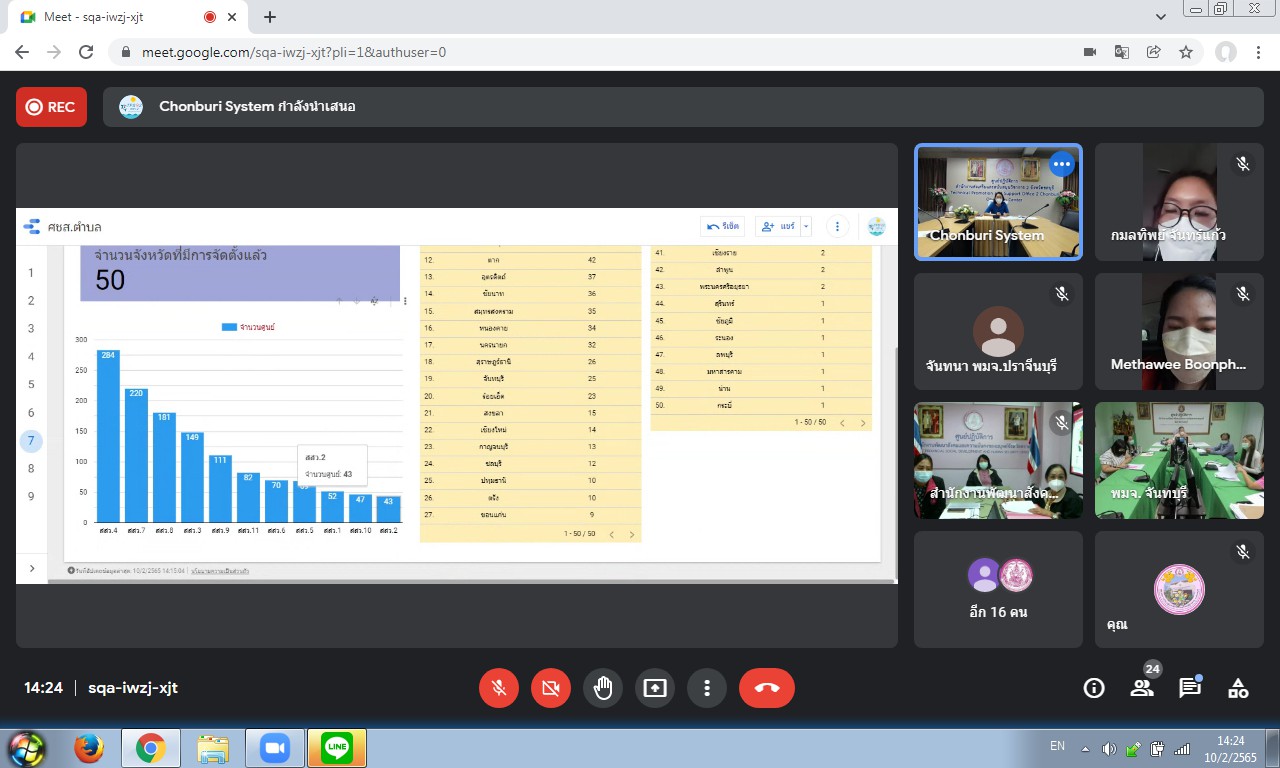Open the chat panel
The image size is (1280, 768).
[1189, 688]
